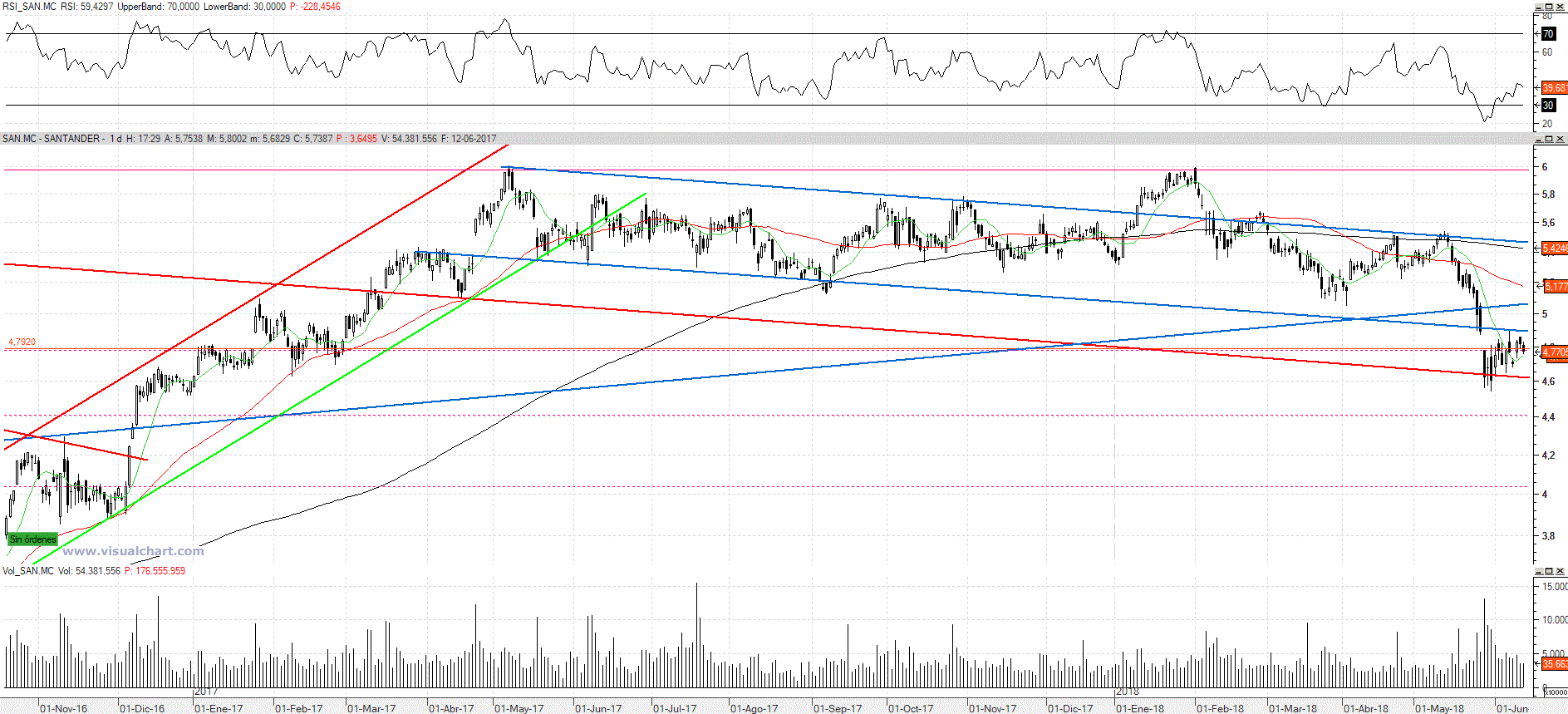
Task: Click the '01-Nov-16' date axis label
Action: [x=63, y=708]
